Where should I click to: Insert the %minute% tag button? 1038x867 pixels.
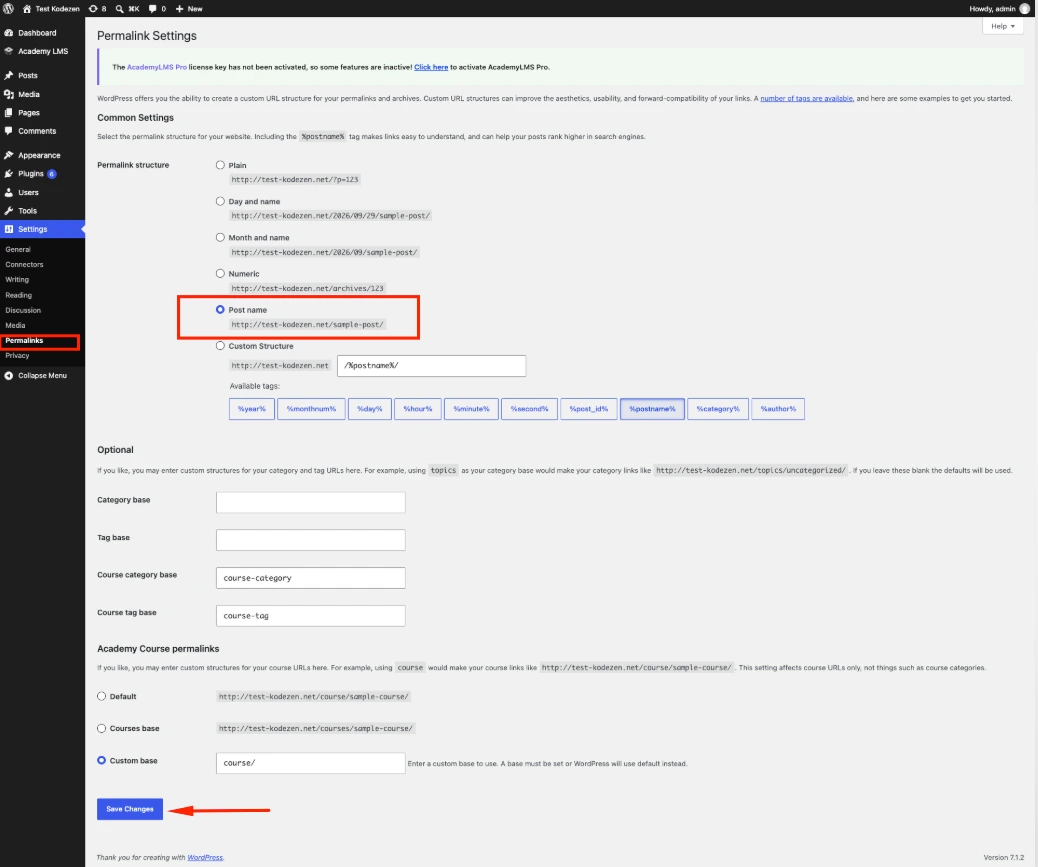pos(471,409)
